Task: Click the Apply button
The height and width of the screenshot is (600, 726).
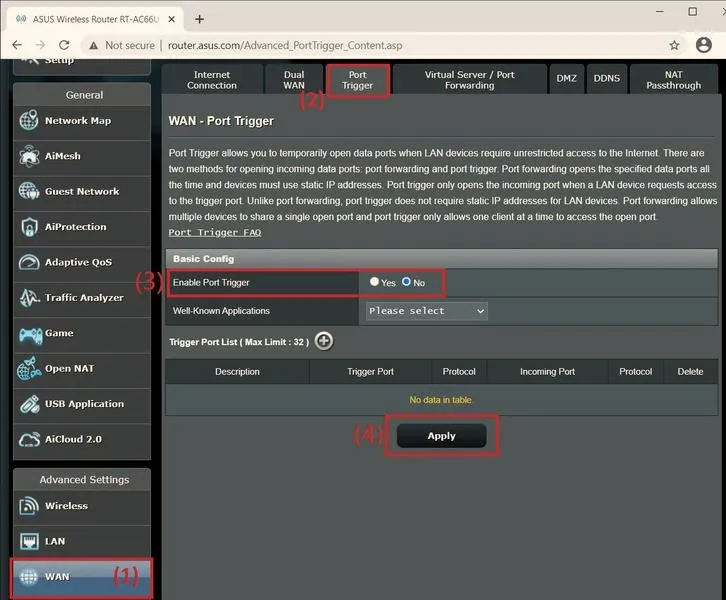Action: 441,436
